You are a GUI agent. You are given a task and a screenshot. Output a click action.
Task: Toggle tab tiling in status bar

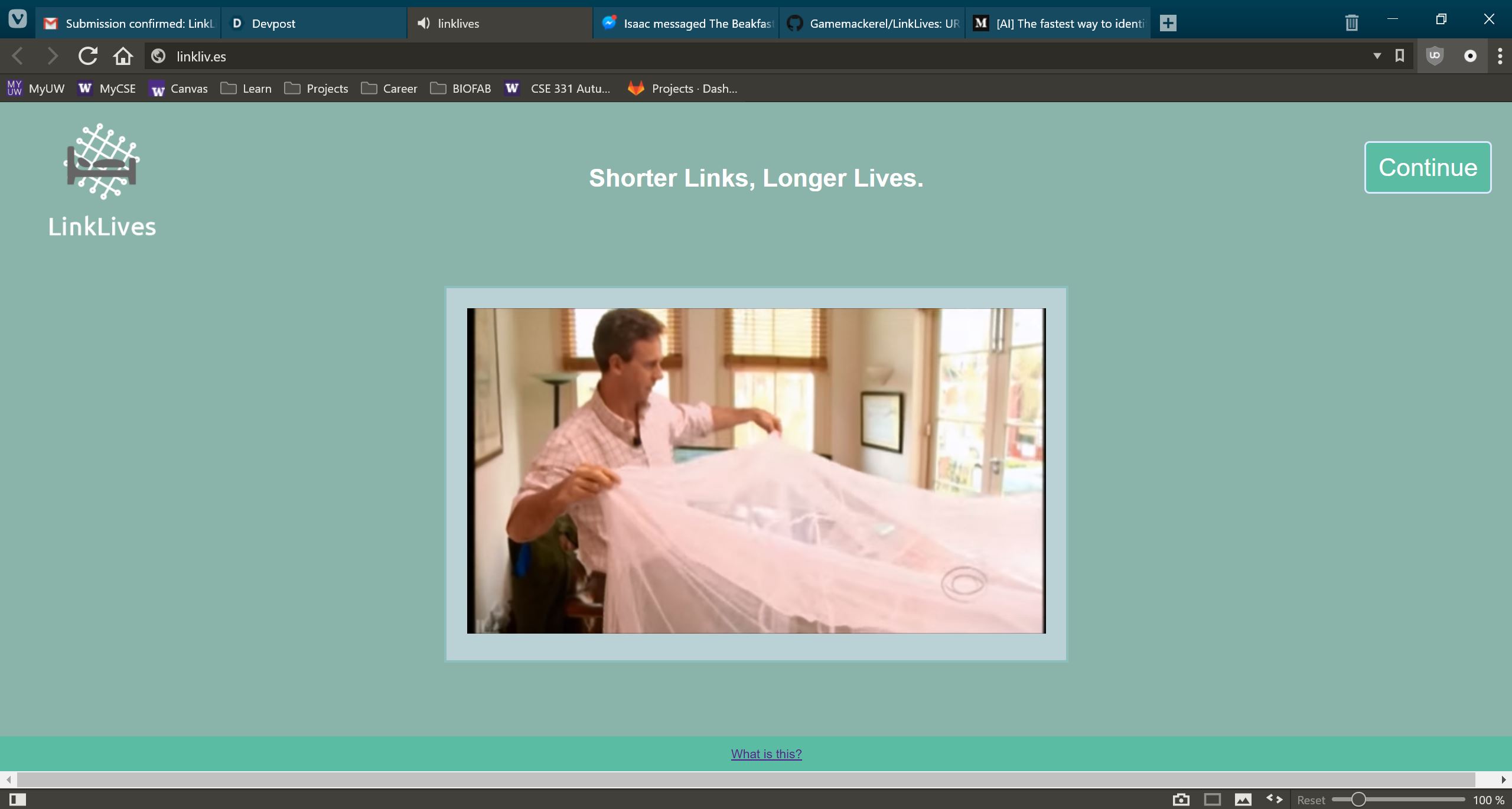pos(1212,800)
